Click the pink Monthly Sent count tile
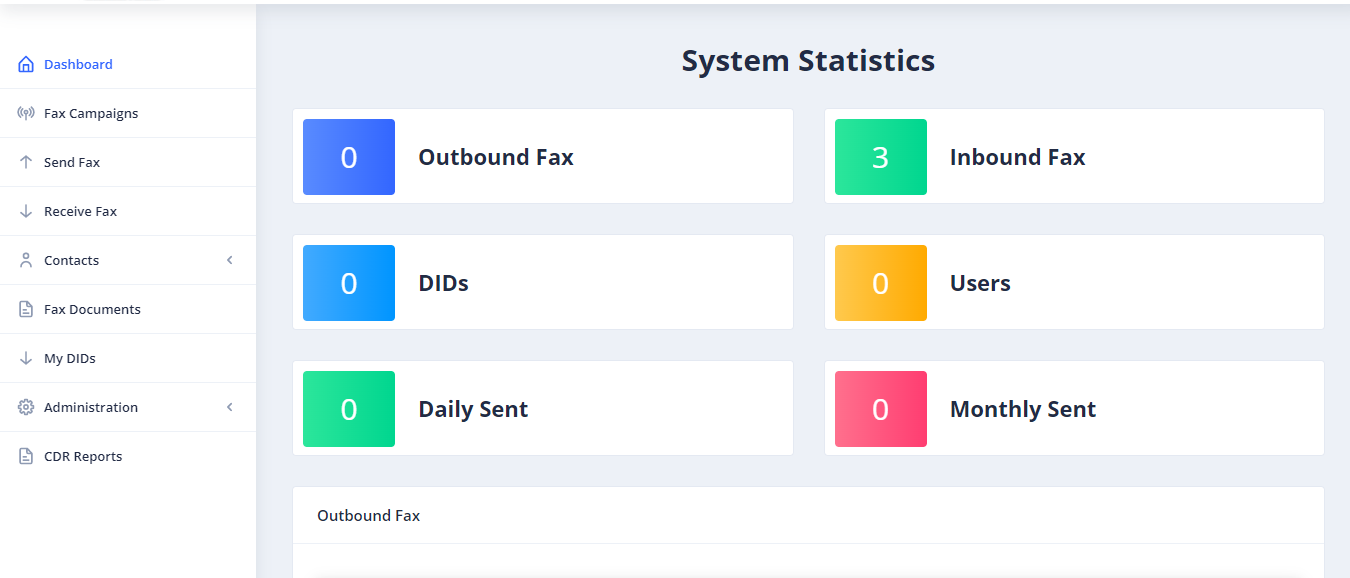 [881, 409]
